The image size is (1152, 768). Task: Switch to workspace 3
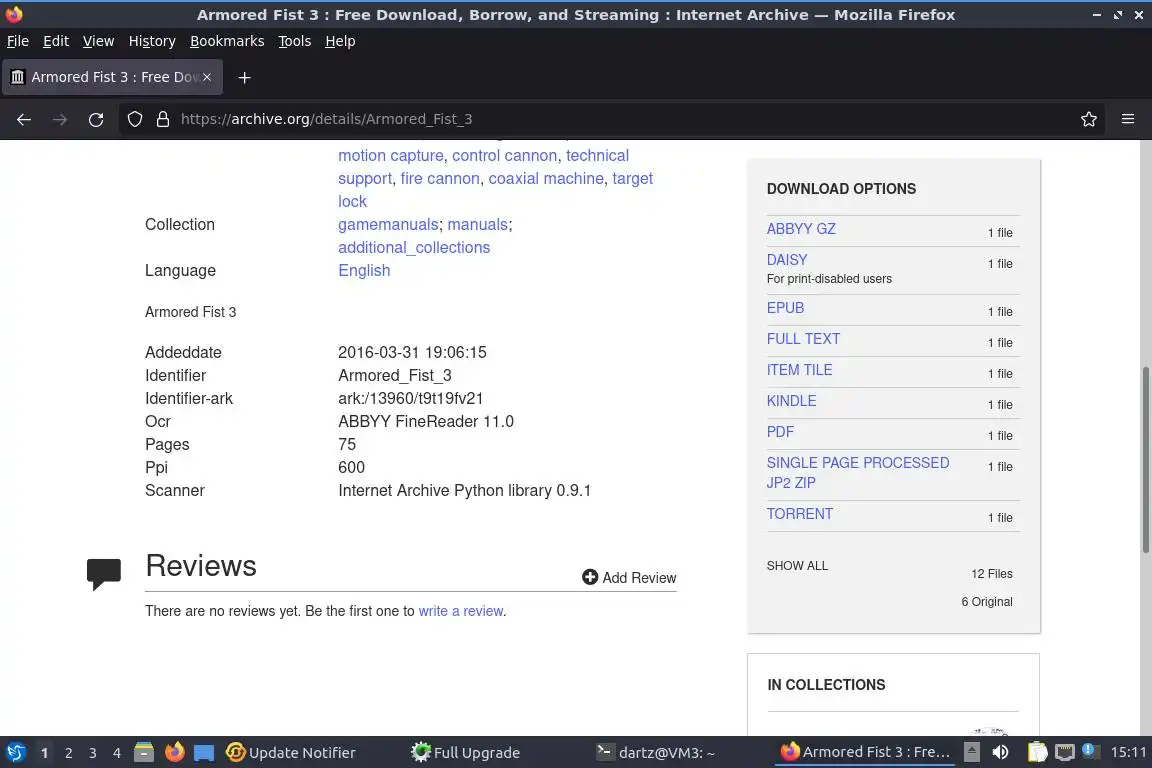click(93, 753)
